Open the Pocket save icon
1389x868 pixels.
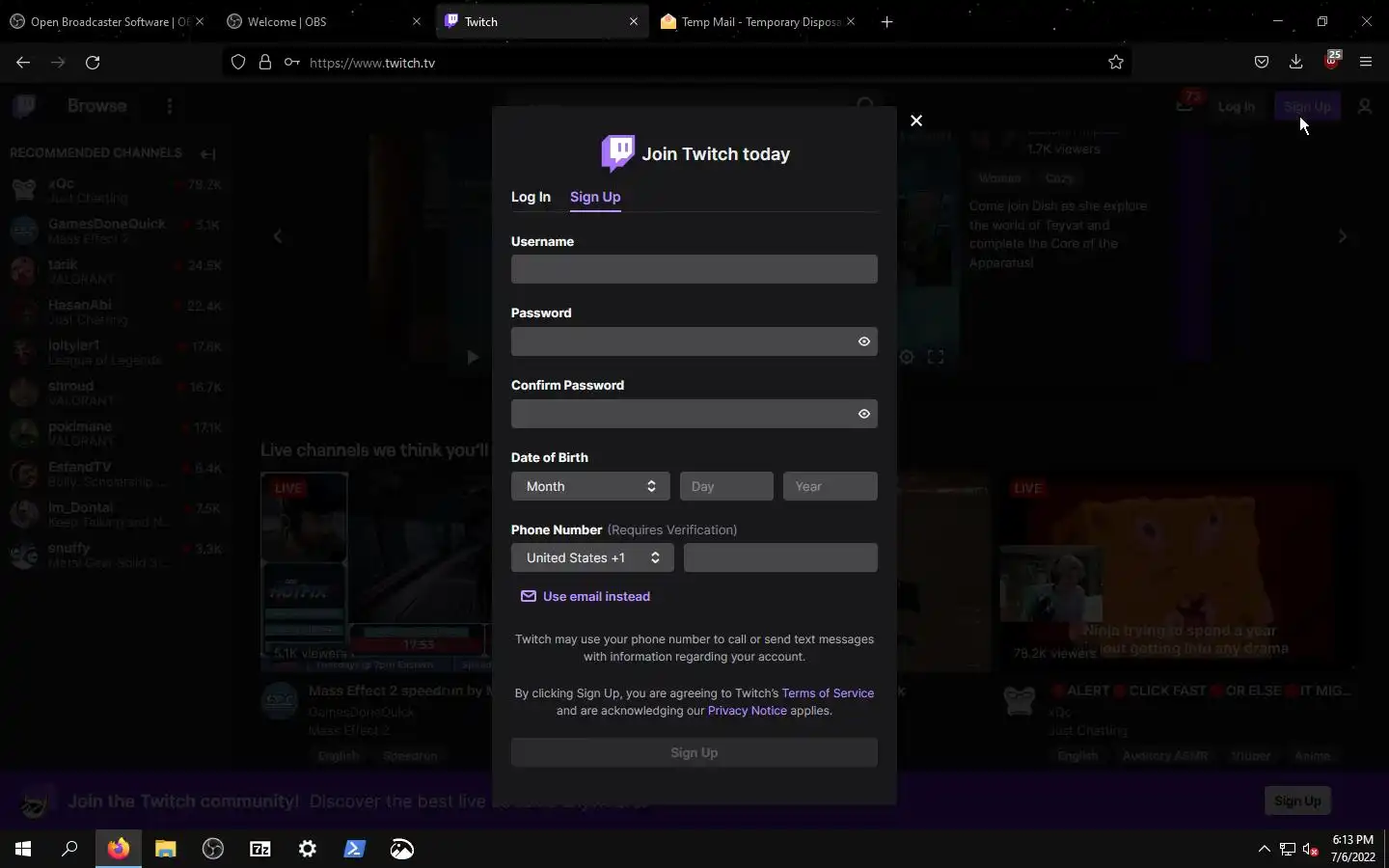[1262, 63]
